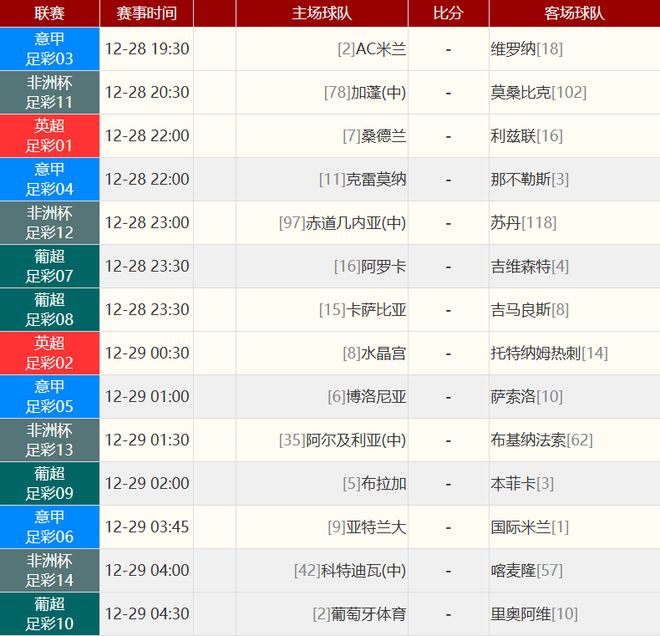The width and height of the screenshot is (660, 636).
Task: Click the 赛事时间 column header
Action: (x=147, y=13)
